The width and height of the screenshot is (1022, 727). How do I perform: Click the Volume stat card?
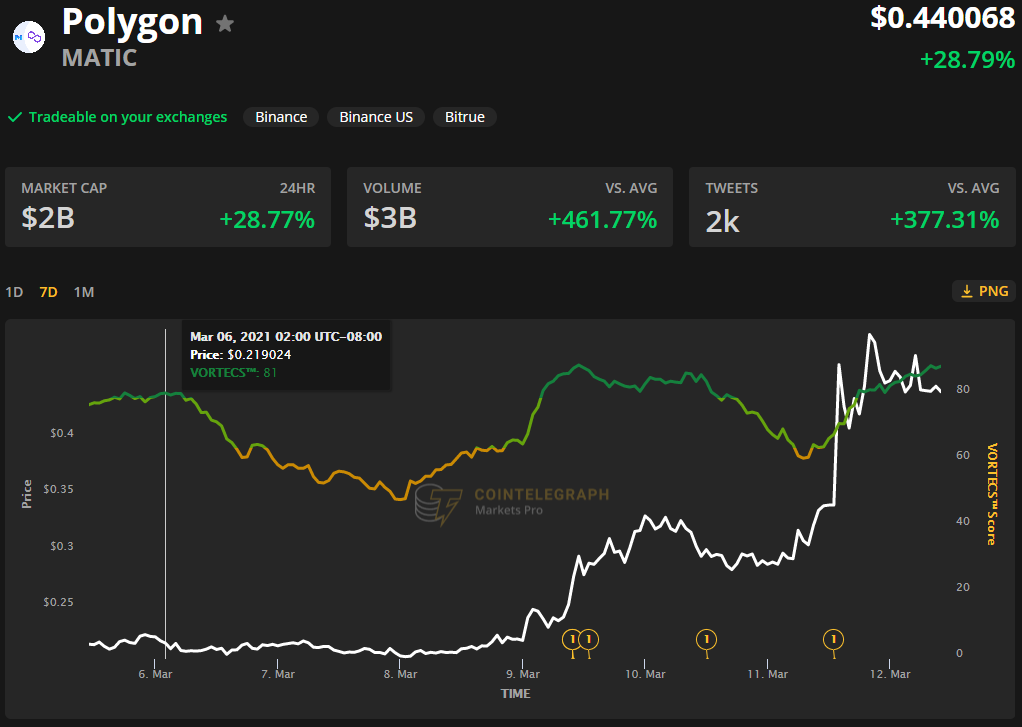[510, 206]
